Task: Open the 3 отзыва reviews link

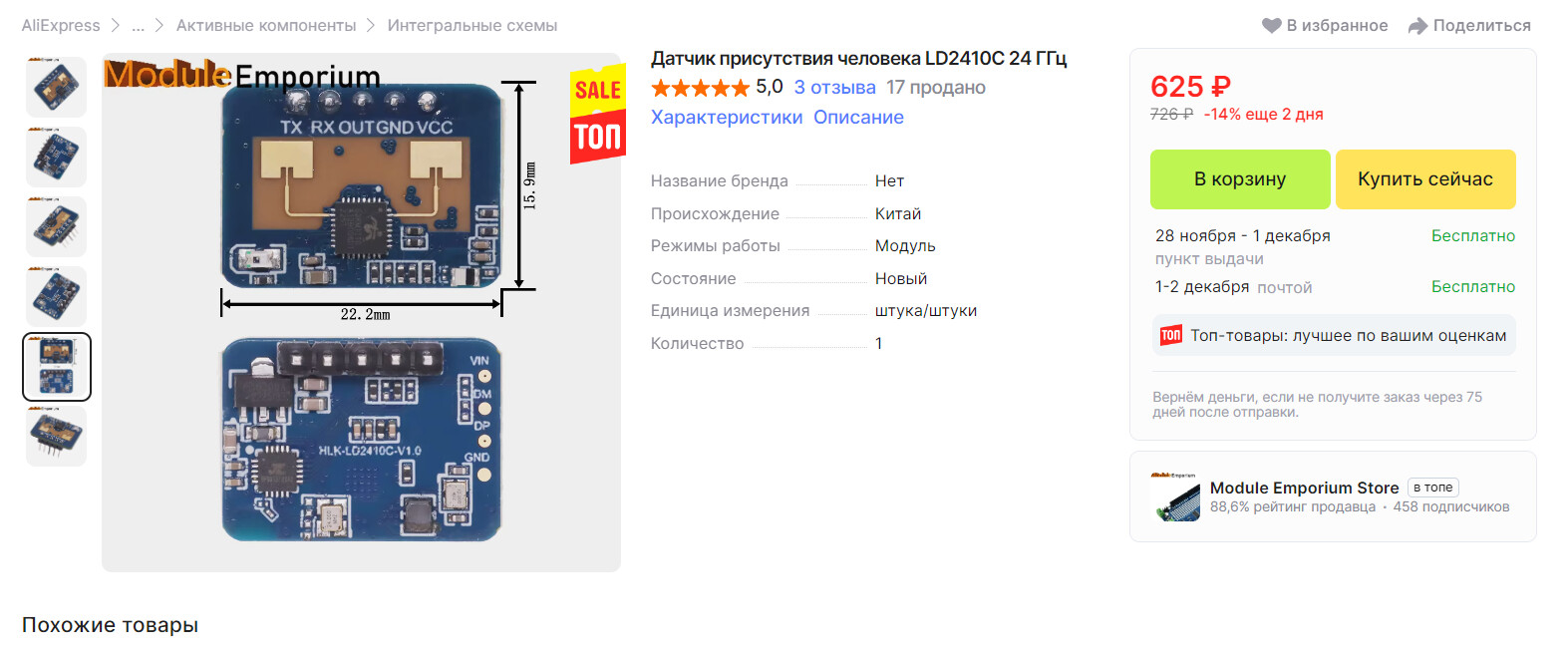Action: [x=834, y=88]
